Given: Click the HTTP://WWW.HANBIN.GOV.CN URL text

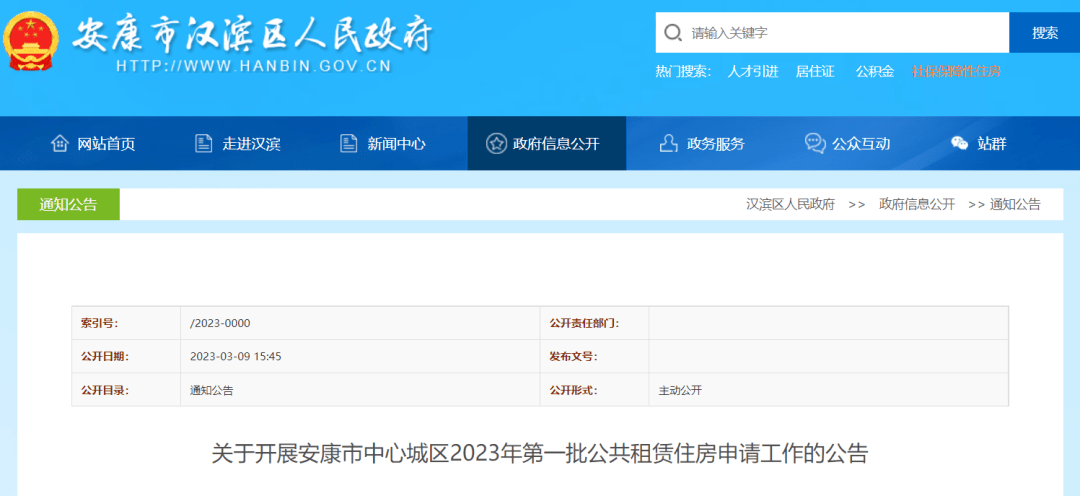Looking at the screenshot, I should pyautogui.click(x=253, y=67).
